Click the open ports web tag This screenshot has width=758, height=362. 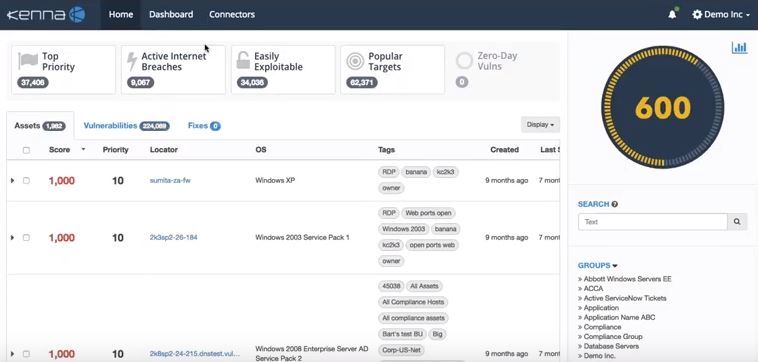point(432,245)
